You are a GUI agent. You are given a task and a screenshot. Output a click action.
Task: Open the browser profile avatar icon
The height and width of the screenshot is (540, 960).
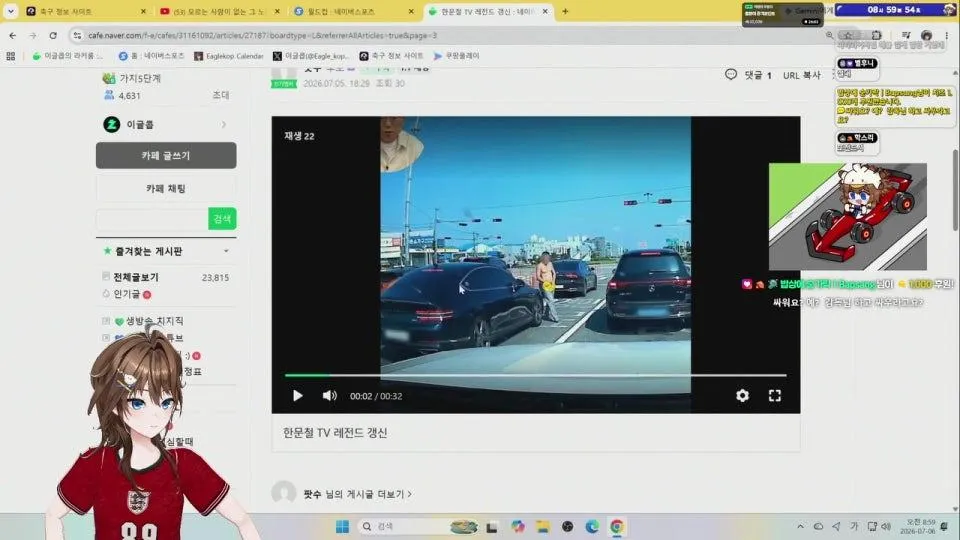pyautogui.click(x=926, y=36)
